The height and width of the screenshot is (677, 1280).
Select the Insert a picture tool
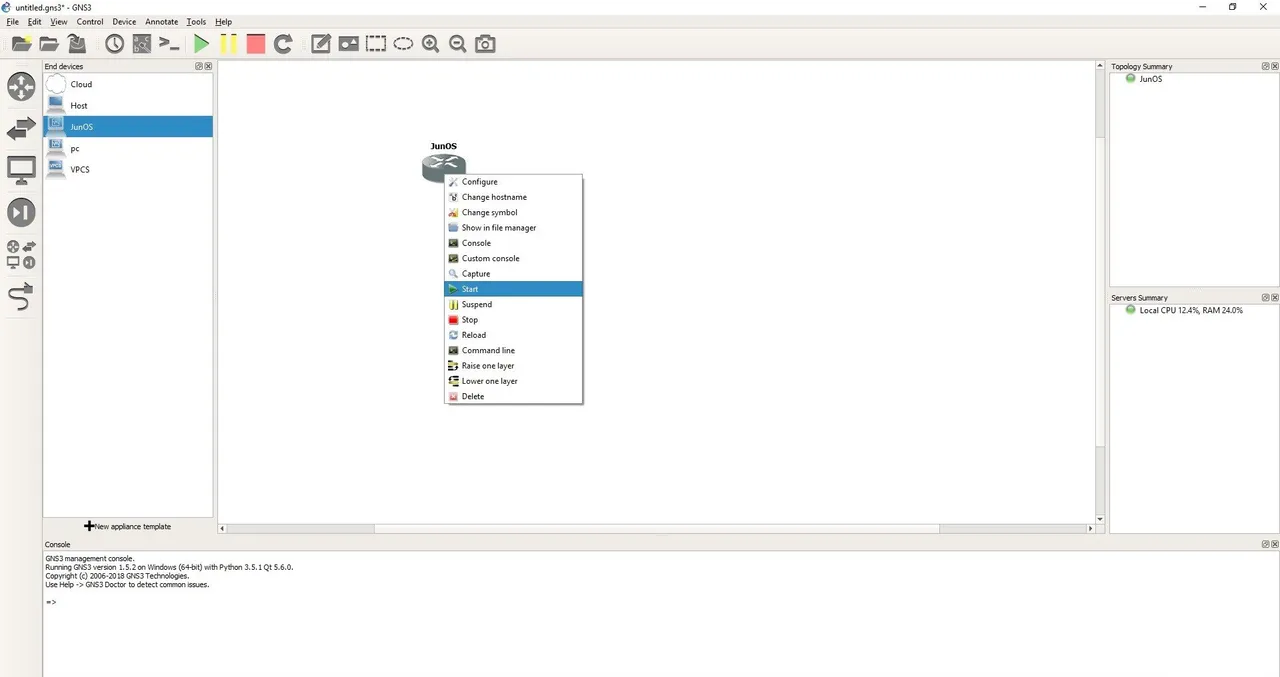point(348,44)
